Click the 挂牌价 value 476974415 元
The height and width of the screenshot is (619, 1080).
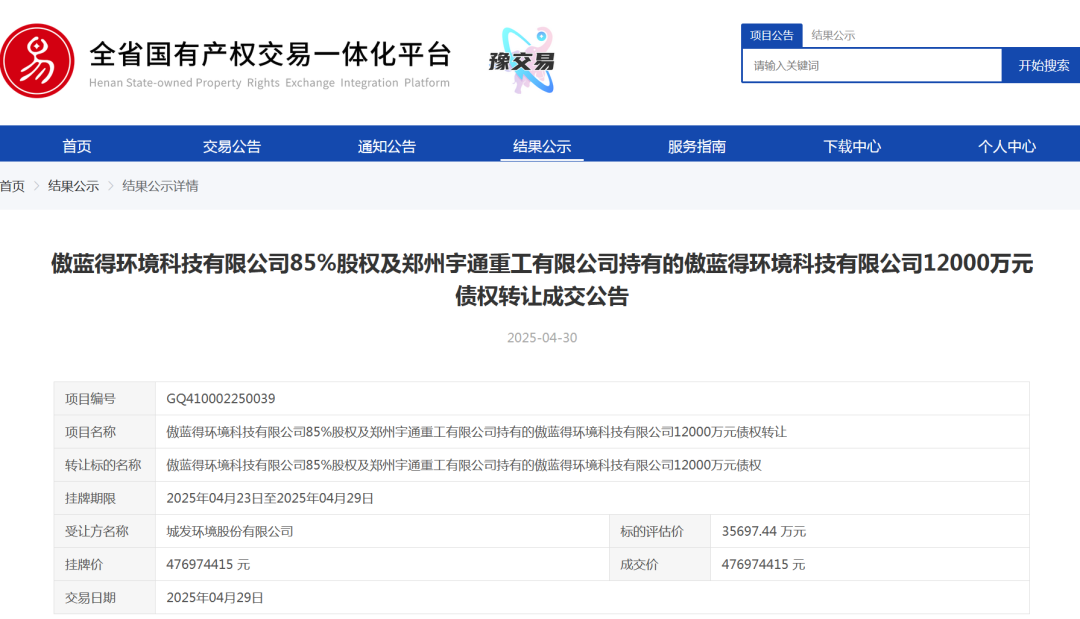click(x=208, y=564)
